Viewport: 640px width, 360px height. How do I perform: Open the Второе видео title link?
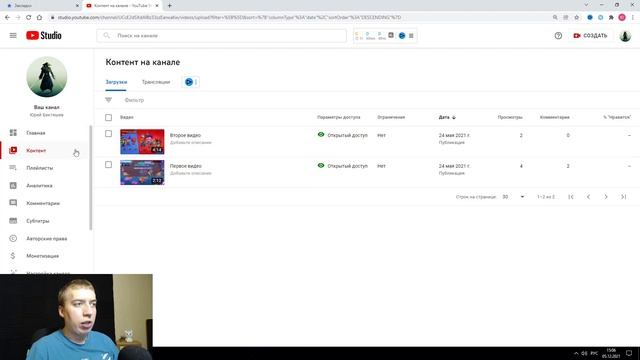point(185,135)
